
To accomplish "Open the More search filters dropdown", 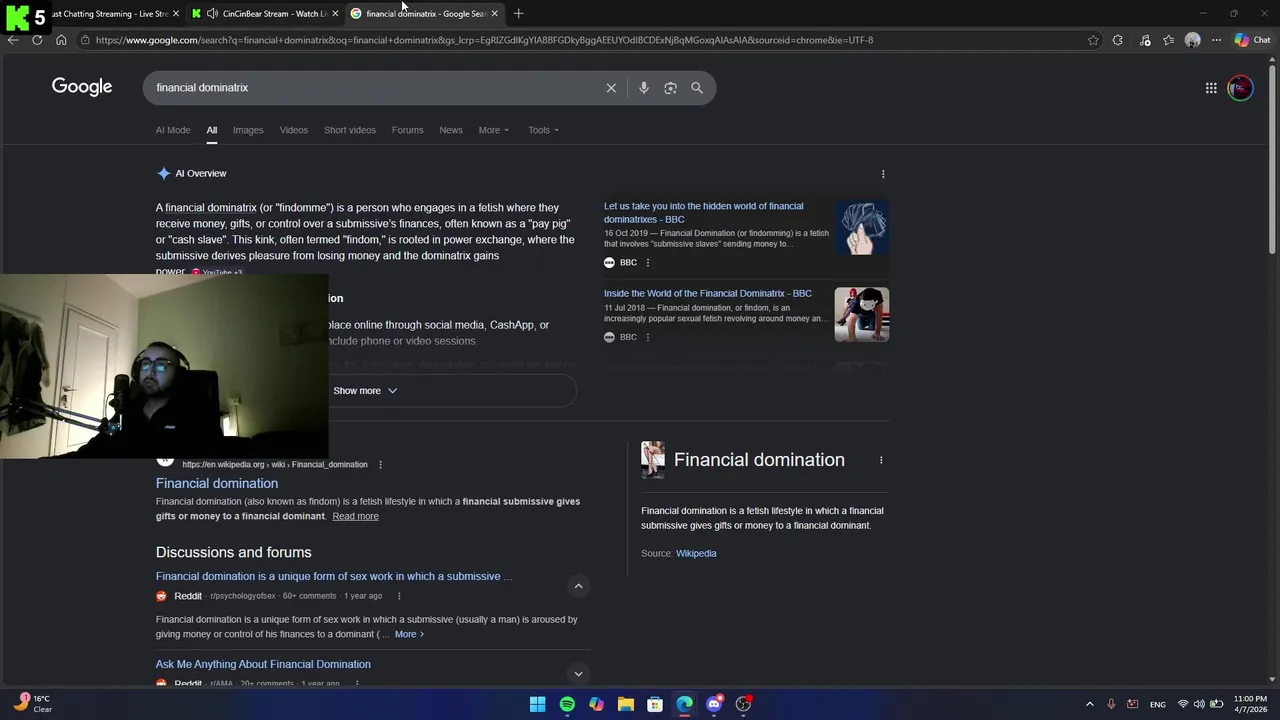I will [493, 130].
